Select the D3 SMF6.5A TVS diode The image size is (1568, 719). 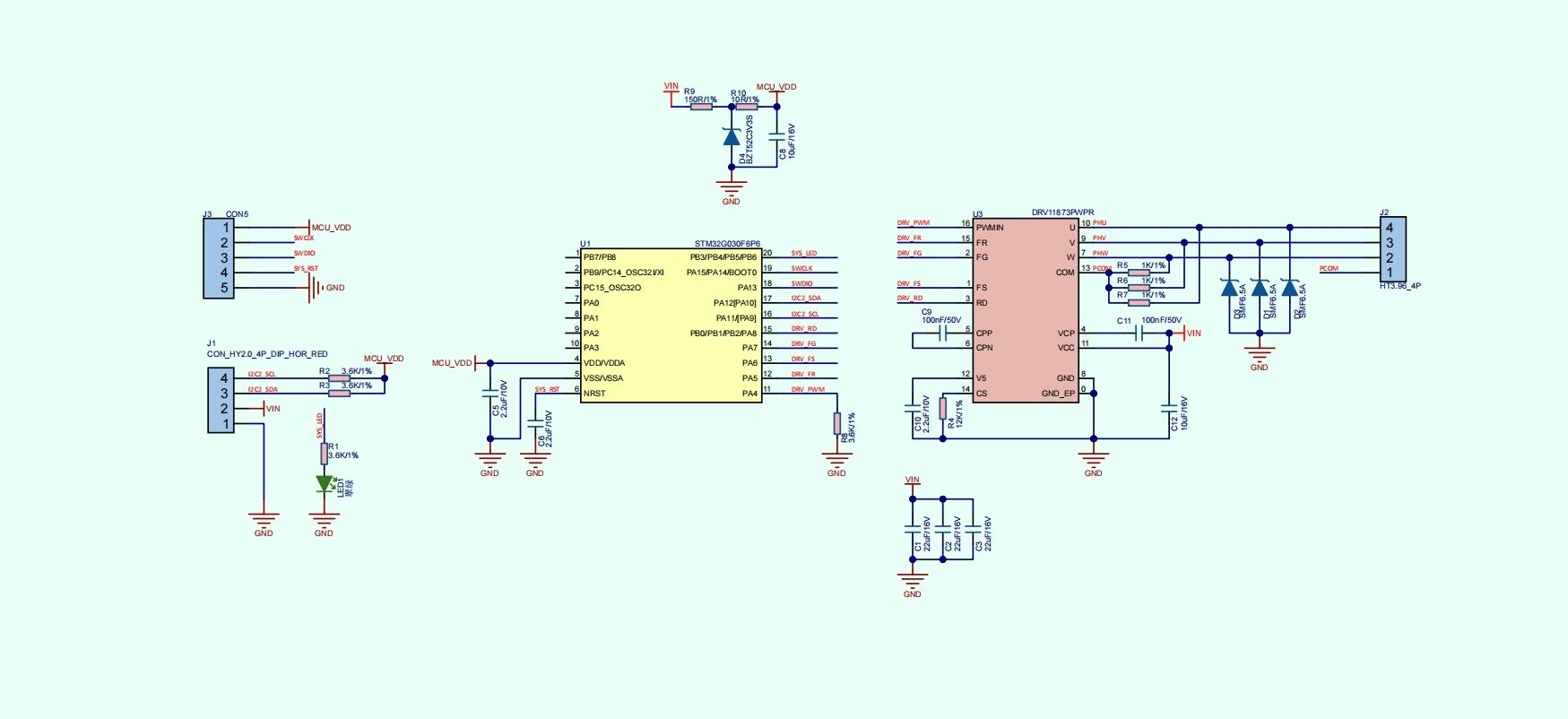click(x=1229, y=288)
